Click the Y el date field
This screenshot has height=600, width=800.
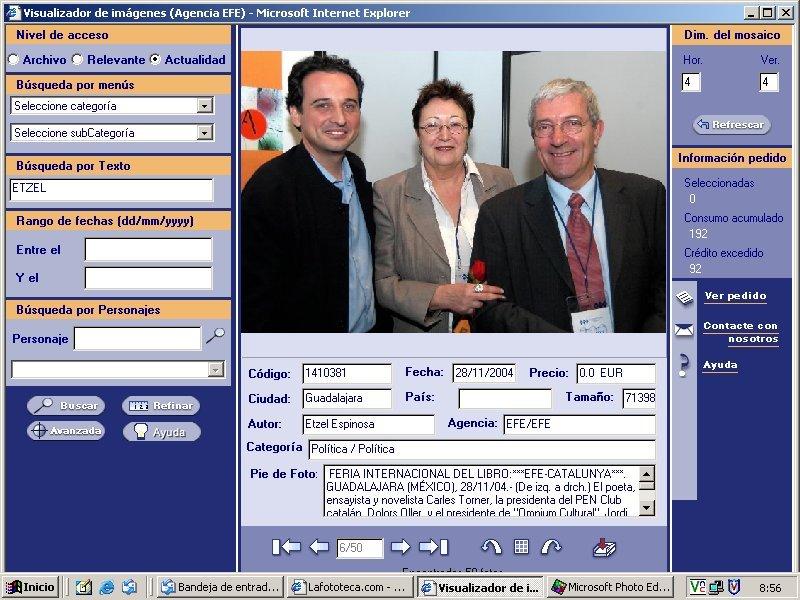148,278
